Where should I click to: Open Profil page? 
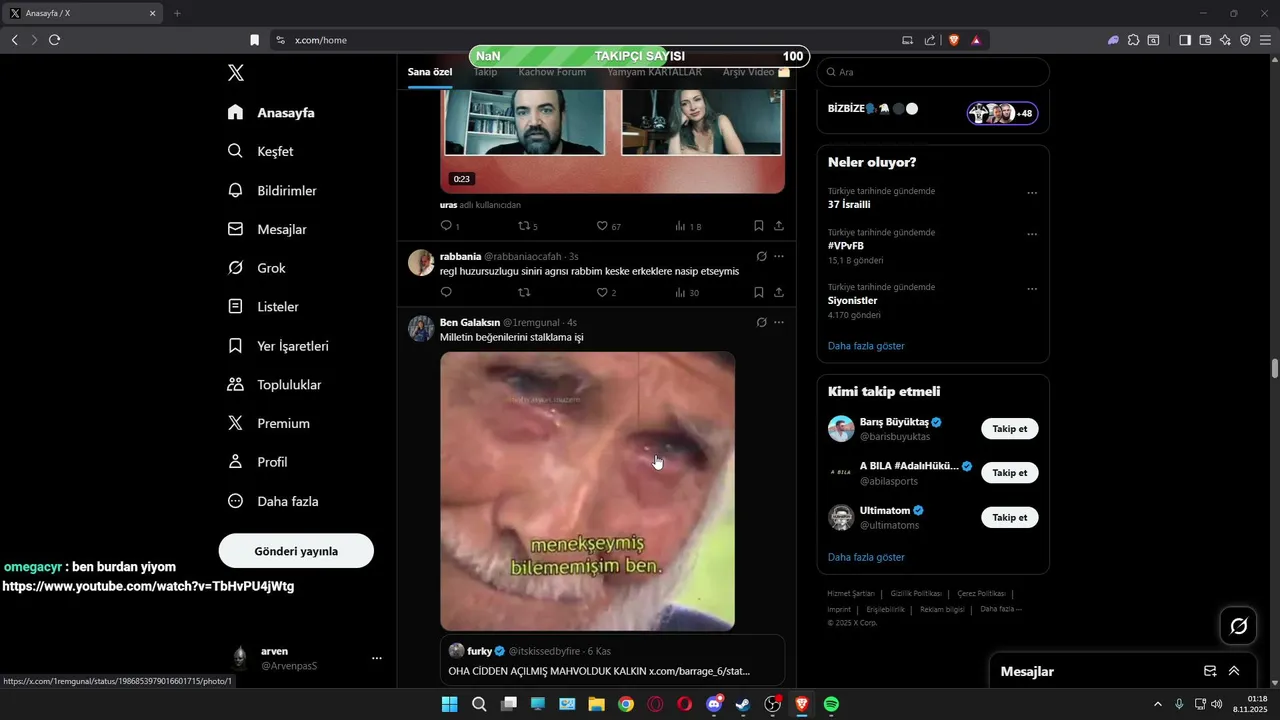click(257, 462)
